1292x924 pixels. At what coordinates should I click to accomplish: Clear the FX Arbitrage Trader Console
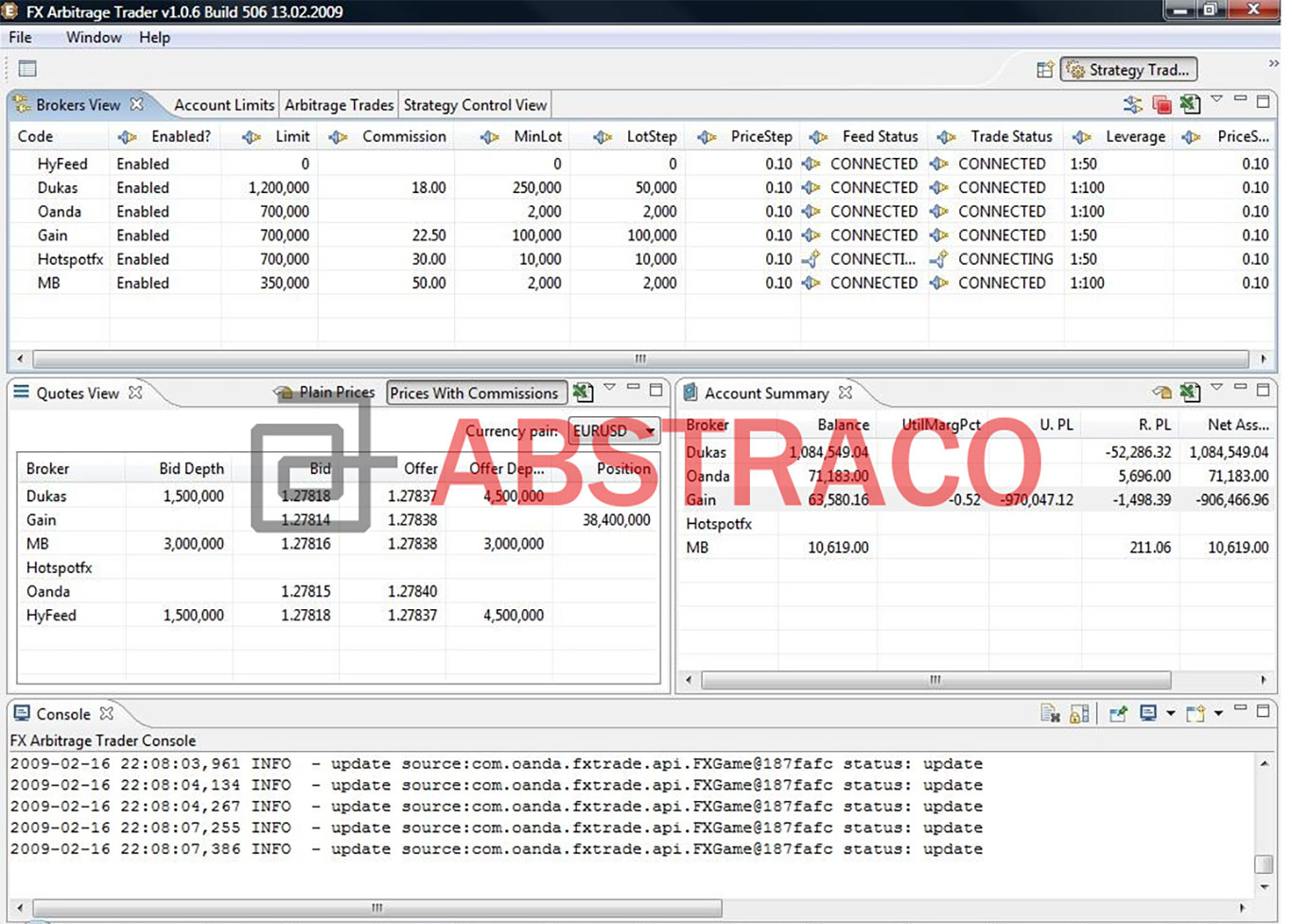pos(1050,712)
